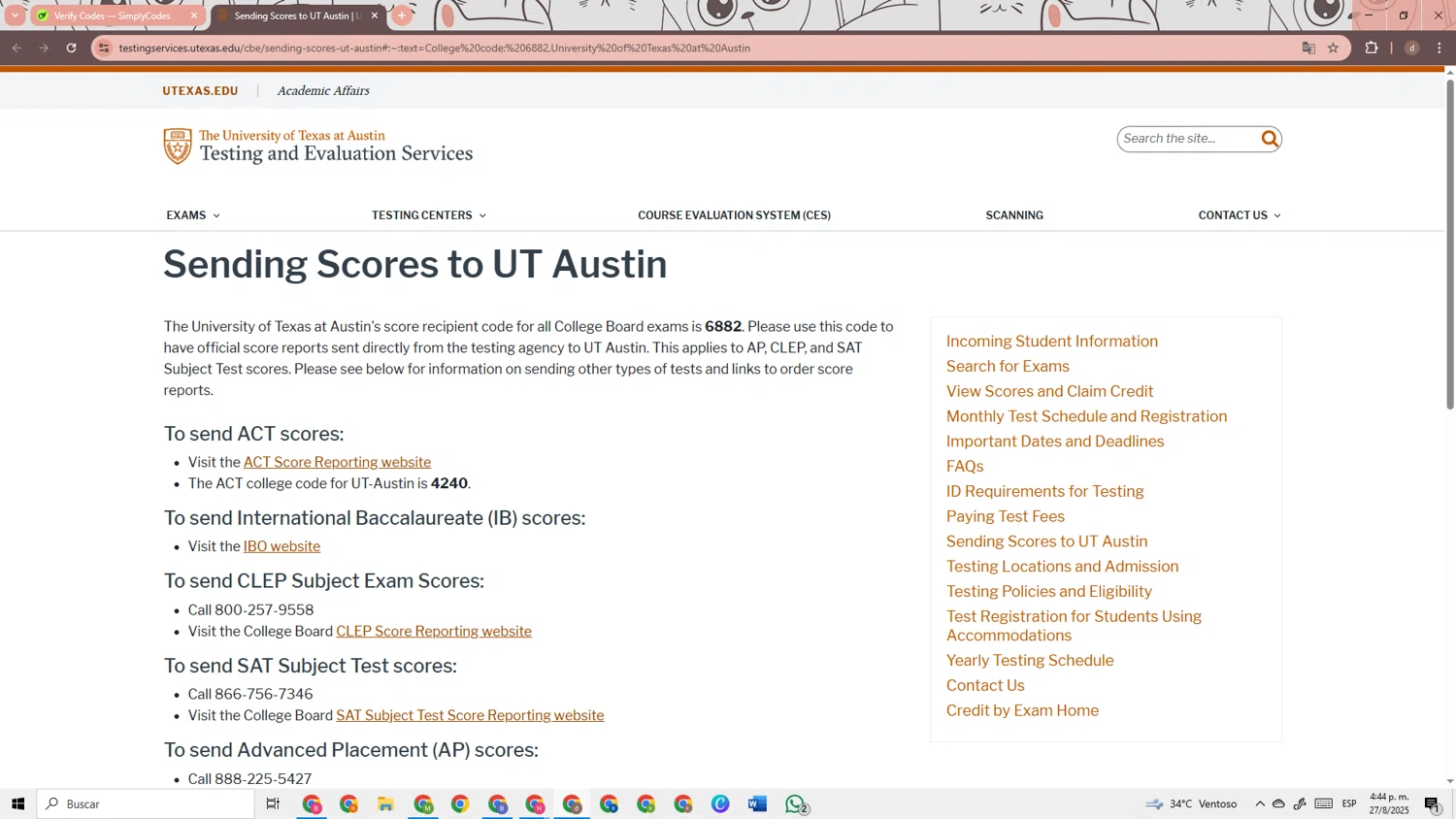Viewport: 1456px width, 819px height.
Task: Click the UTEXAS.EDU link in top bar
Action: point(200,91)
